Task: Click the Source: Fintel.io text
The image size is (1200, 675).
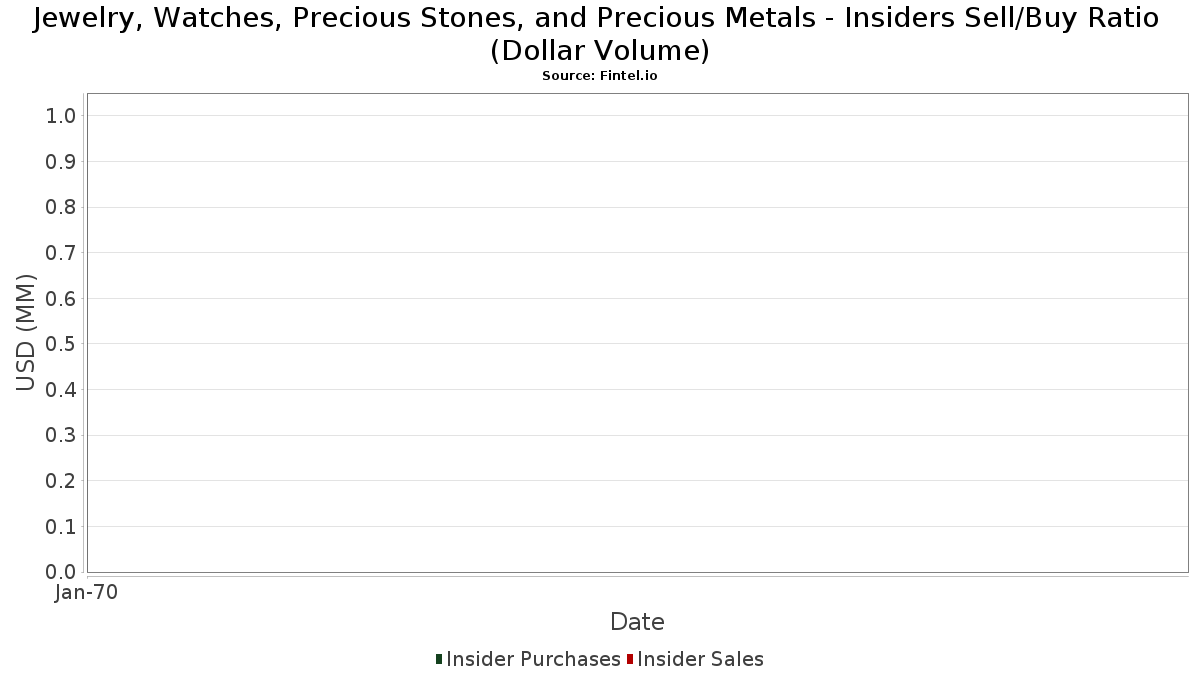Action: pyautogui.click(x=600, y=76)
